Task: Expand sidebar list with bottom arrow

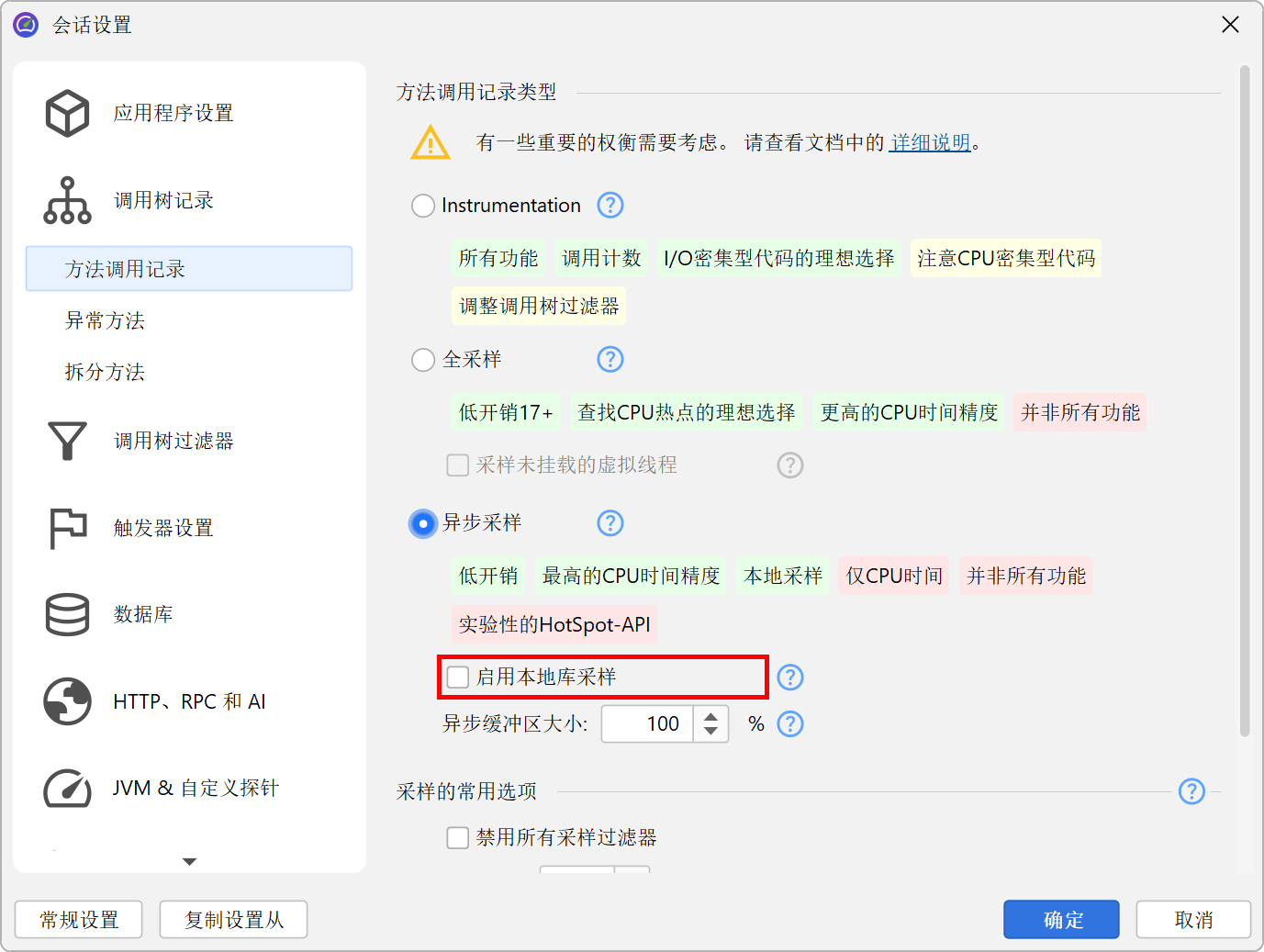Action: [x=190, y=861]
